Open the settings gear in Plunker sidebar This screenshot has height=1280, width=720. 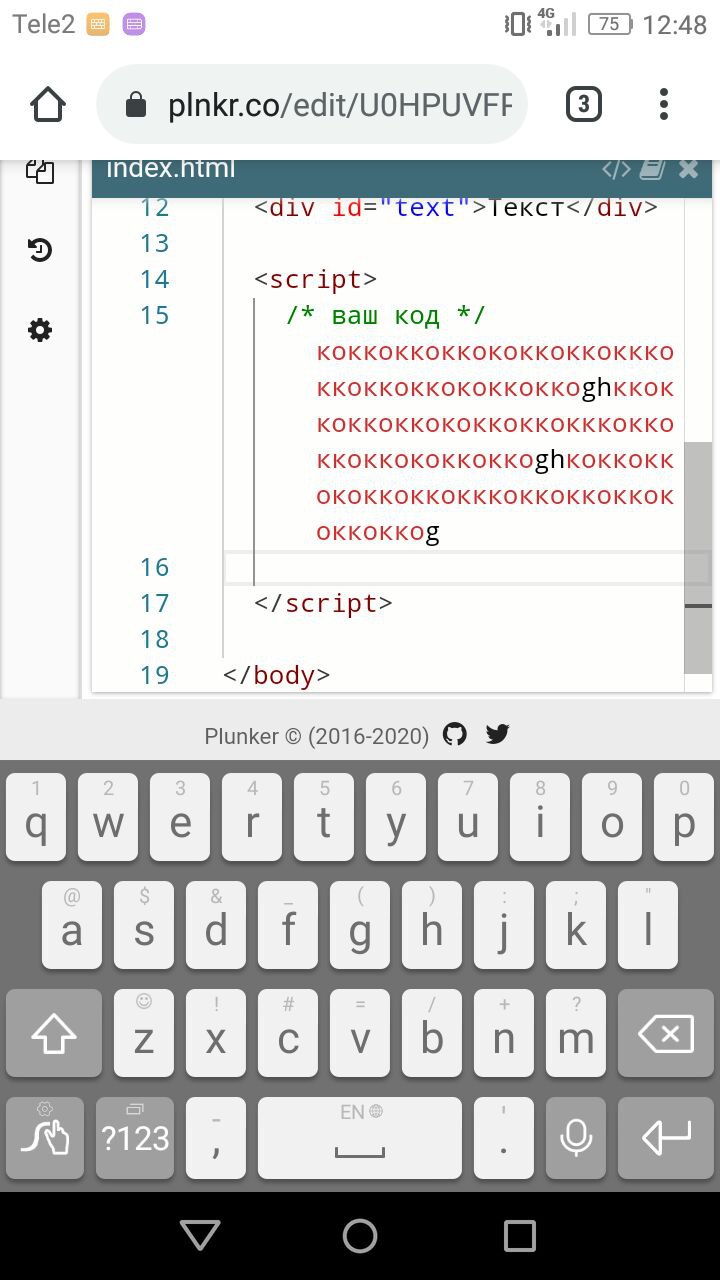point(40,330)
